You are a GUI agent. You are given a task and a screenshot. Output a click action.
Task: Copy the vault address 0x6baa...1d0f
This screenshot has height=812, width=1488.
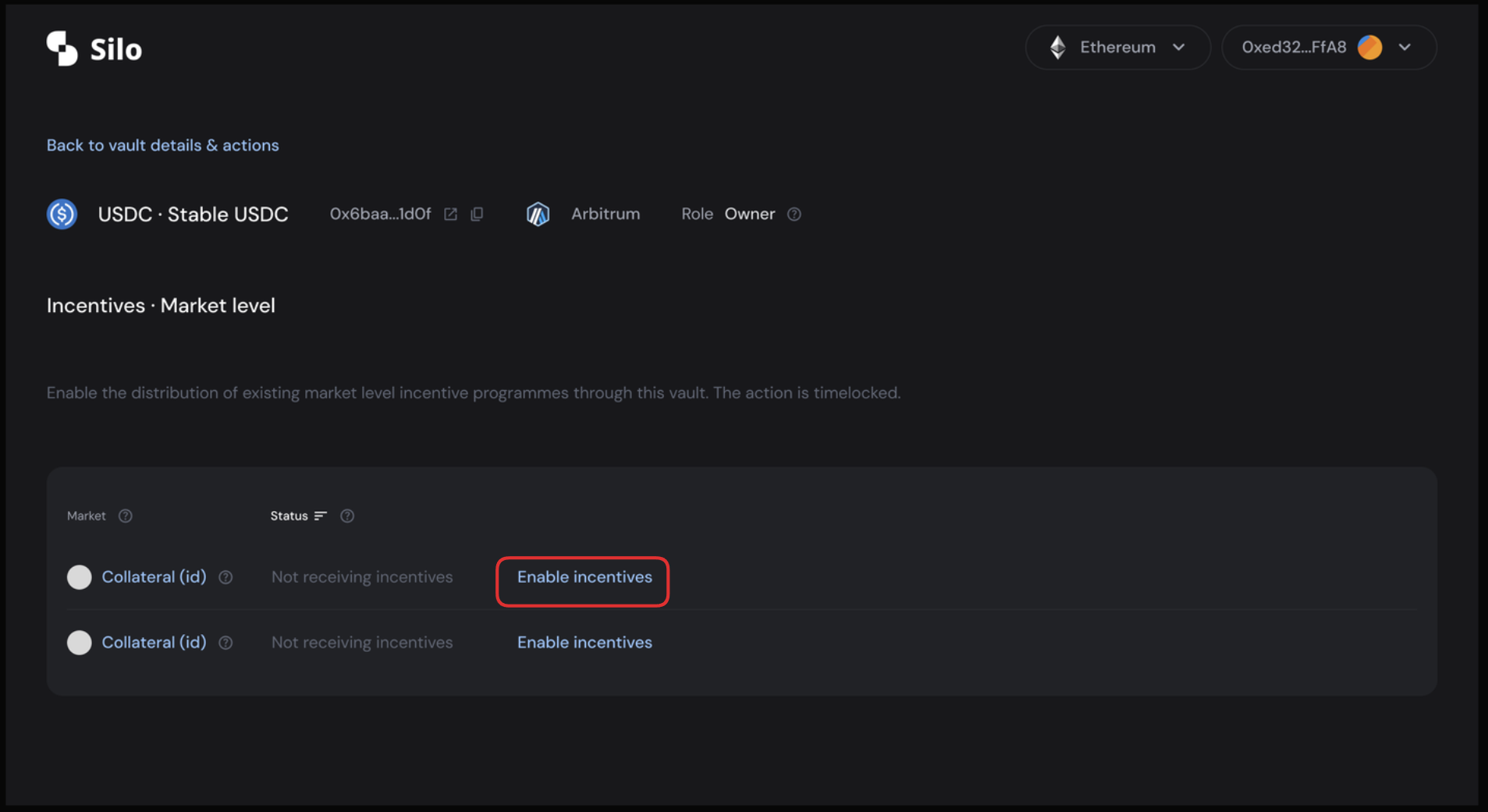(x=477, y=214)
